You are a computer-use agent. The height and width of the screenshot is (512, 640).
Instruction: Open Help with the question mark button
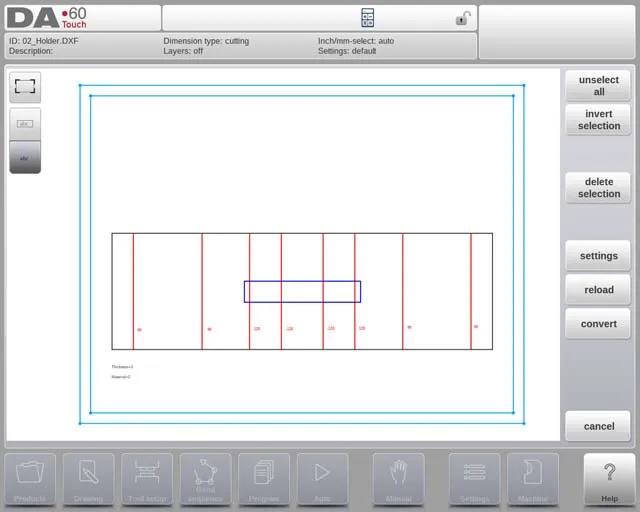[x=609, y=478]
